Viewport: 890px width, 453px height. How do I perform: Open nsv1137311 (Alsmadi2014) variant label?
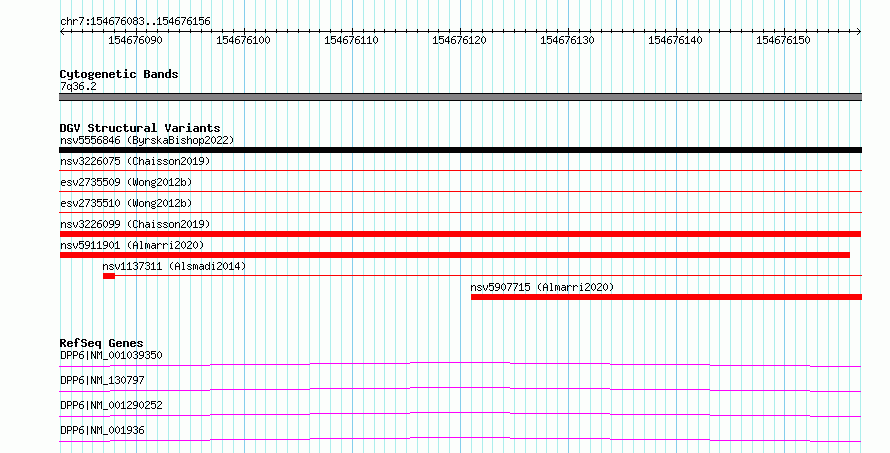pyautogui.click(x=174, y=266)
